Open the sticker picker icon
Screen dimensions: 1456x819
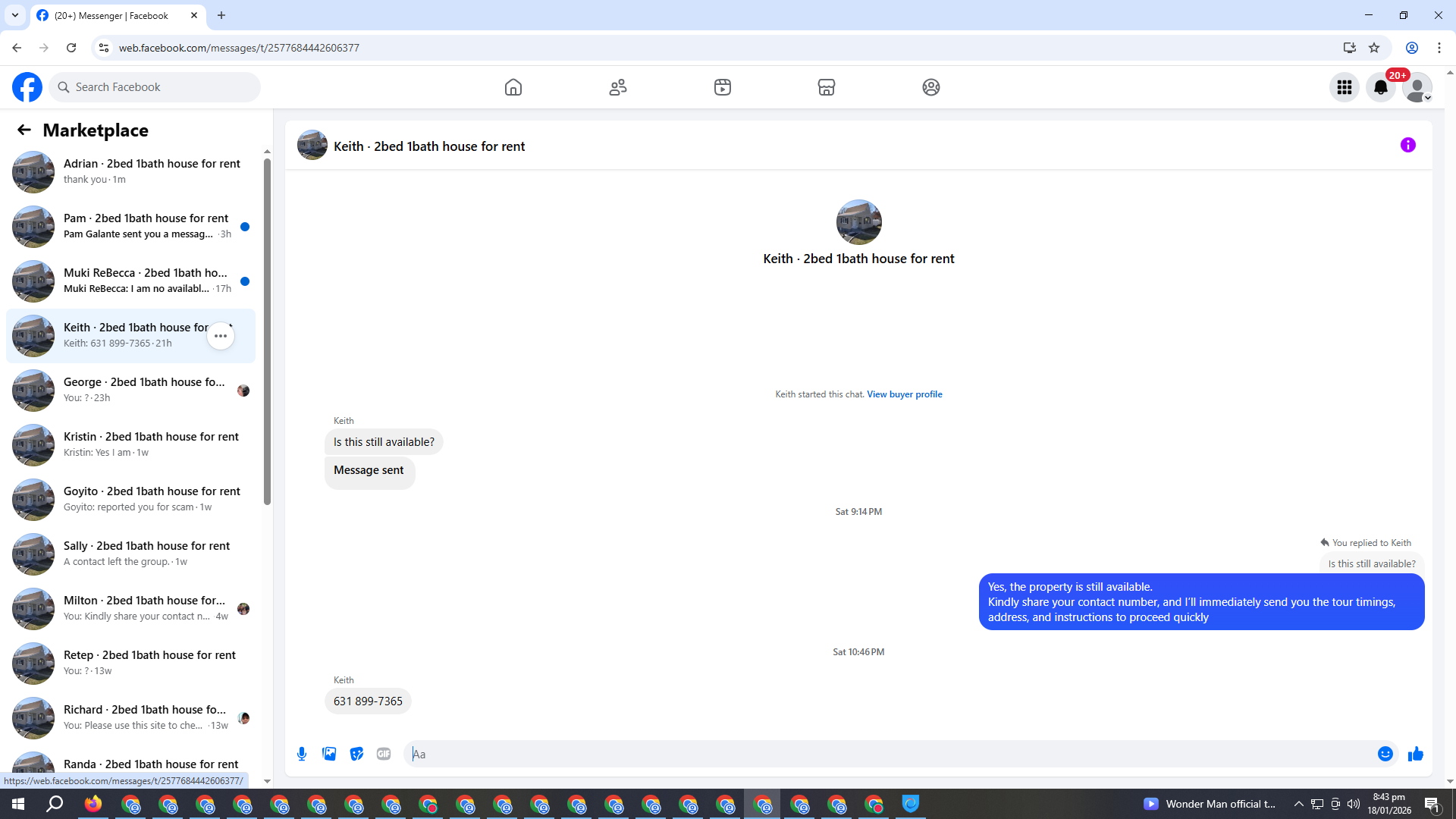click(x=356, y=754)
